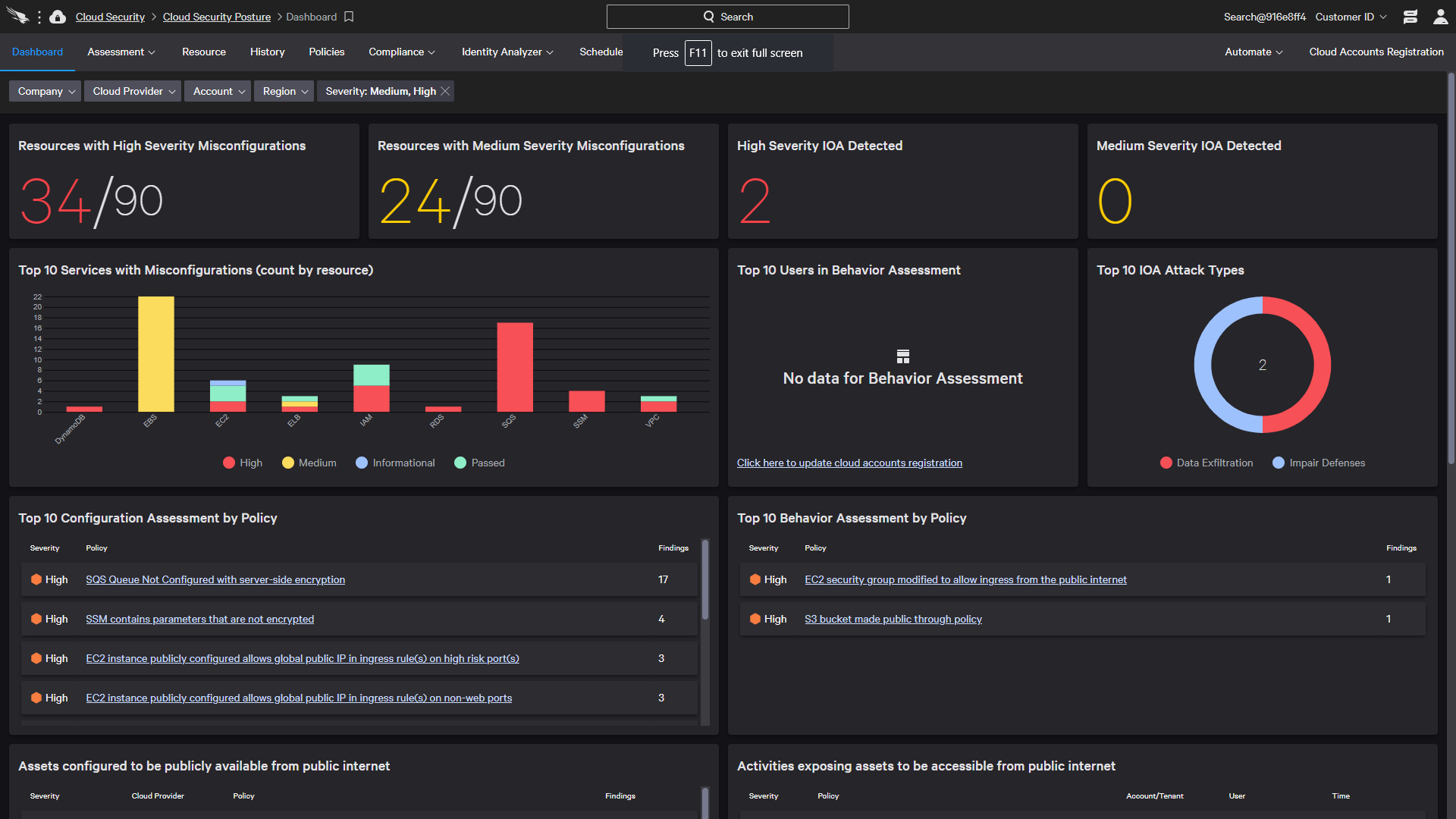Click the High Severity IOA Detected value 2
This screenshot has width=1456, height=819.
755,201
